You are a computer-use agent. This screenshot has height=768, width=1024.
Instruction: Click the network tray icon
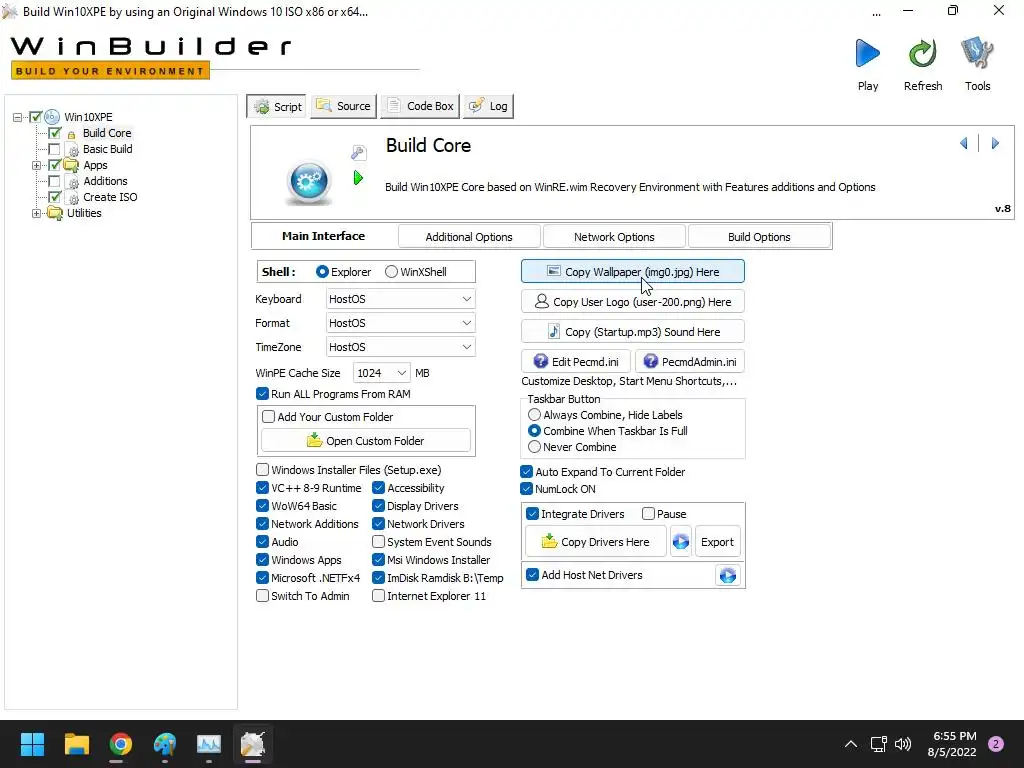(878, 744)
